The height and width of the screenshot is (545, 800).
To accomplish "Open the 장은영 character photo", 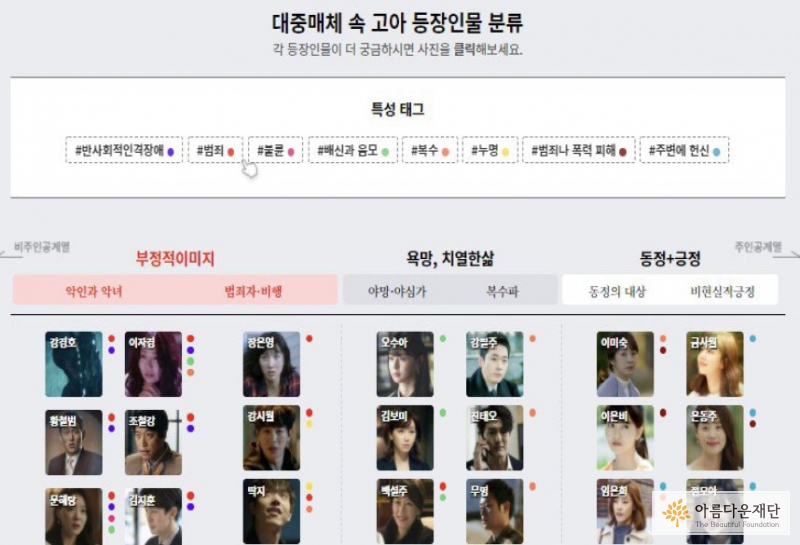I will (271, 364).
